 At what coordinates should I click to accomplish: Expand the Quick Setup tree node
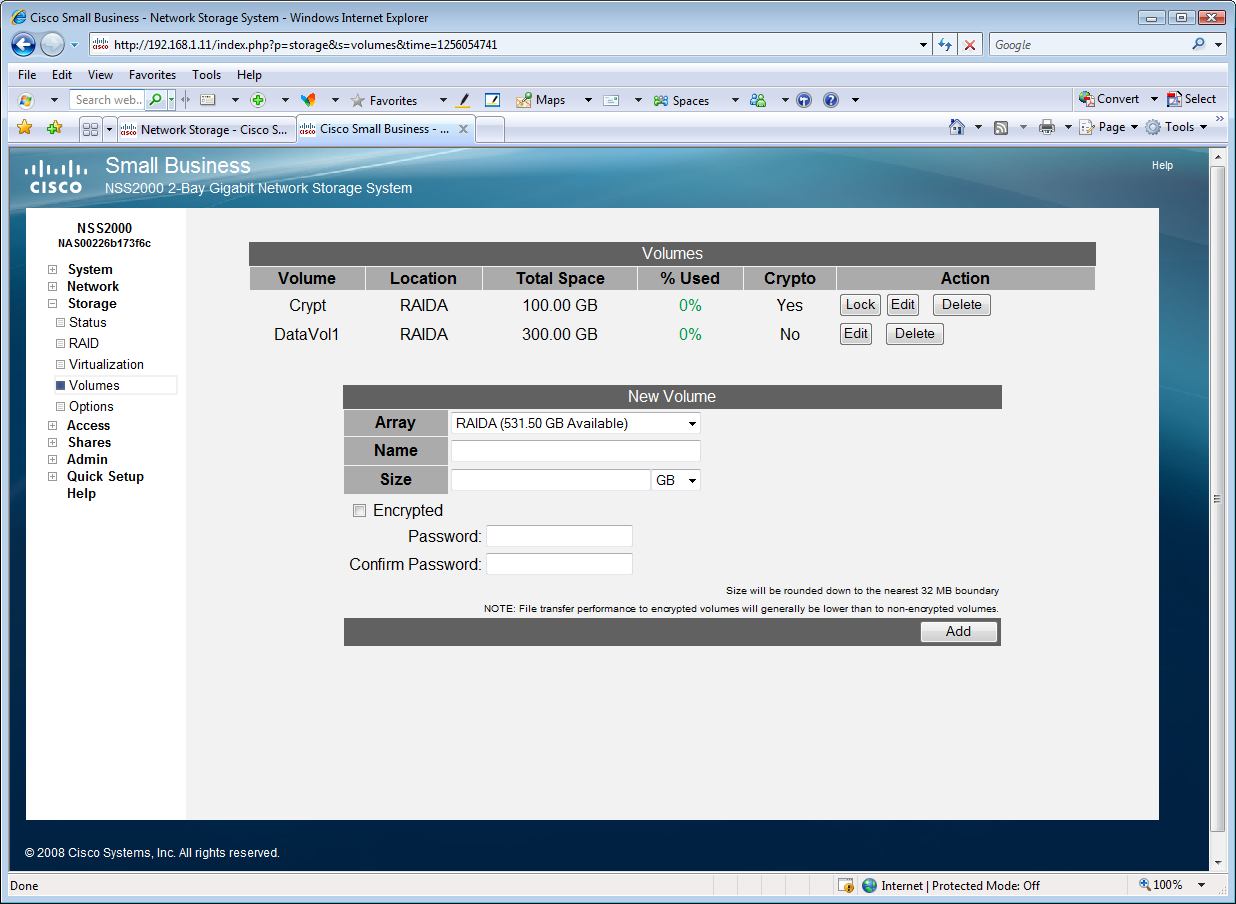pyautogui.click(x=52, y=477)
